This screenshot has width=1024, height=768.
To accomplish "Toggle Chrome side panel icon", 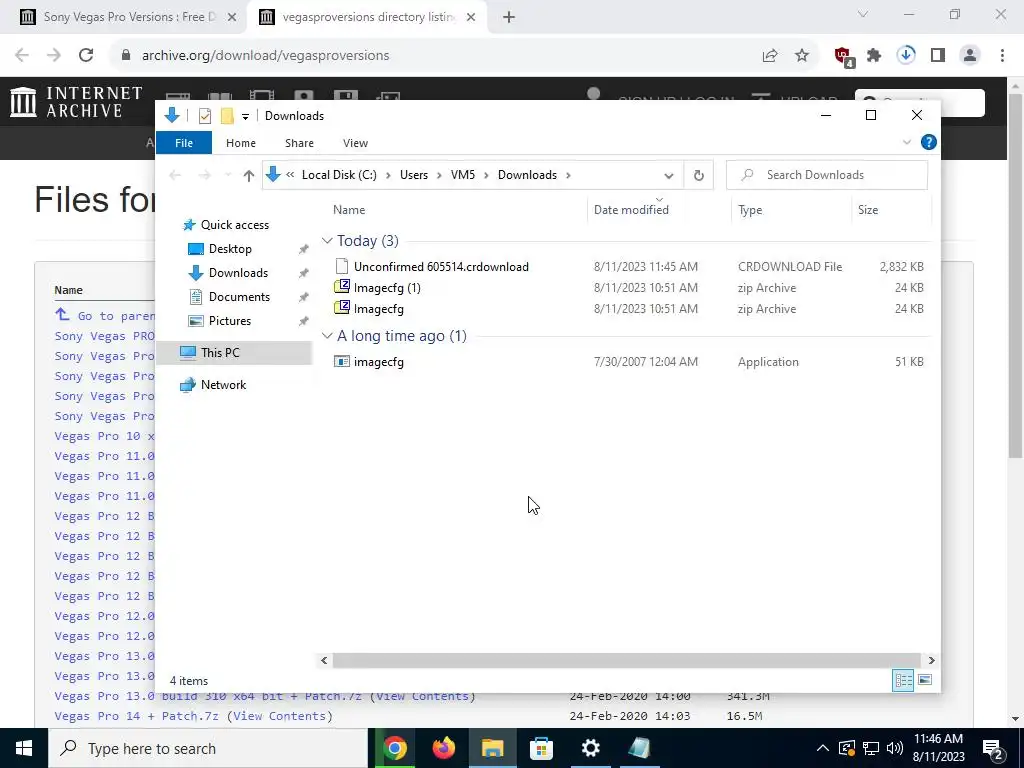I will point(938,56).
